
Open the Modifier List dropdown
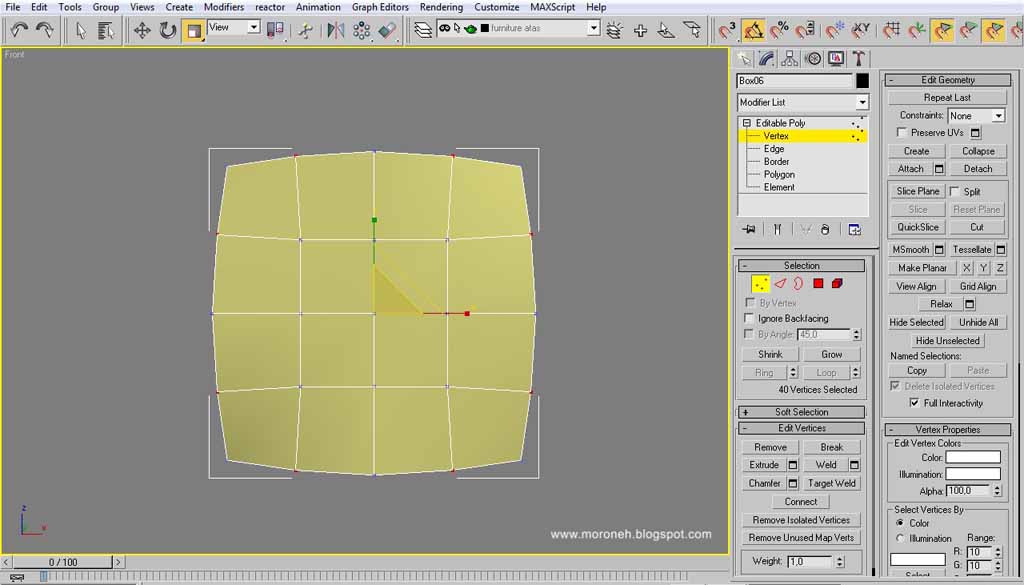[803, 103]
